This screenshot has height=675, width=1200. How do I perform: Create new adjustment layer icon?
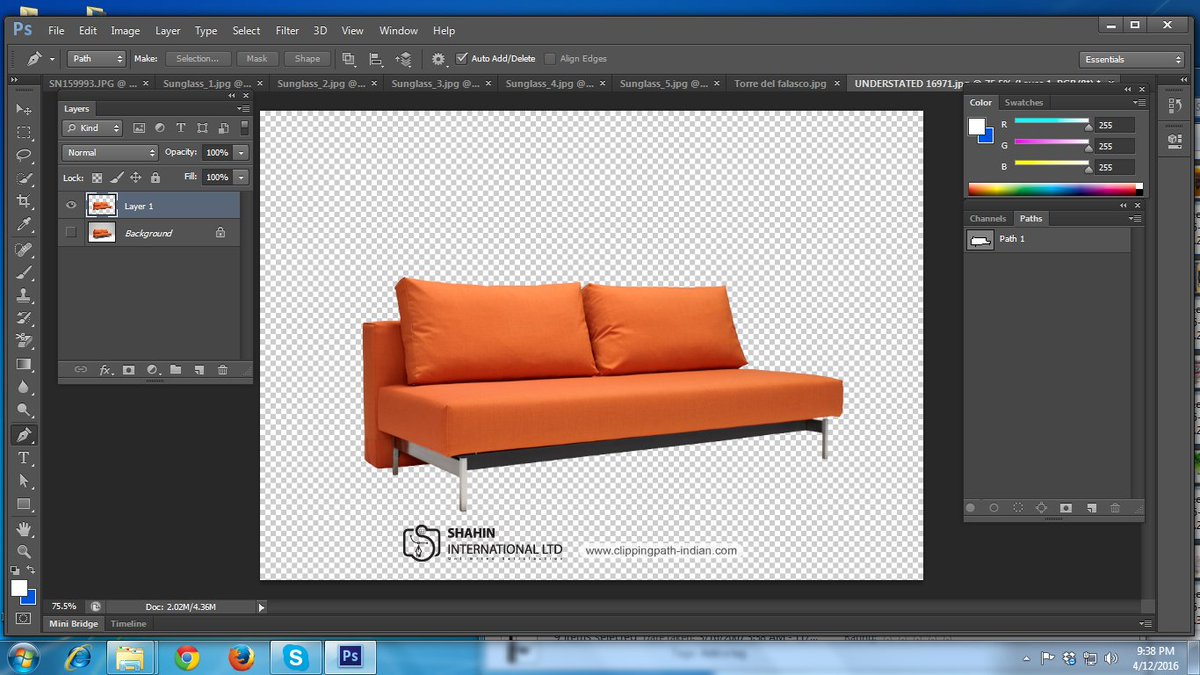(x=152, y=370)
